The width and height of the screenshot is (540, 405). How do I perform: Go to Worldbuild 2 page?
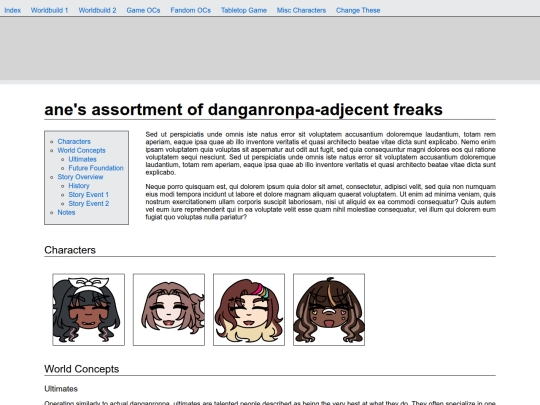click(97, 10)
